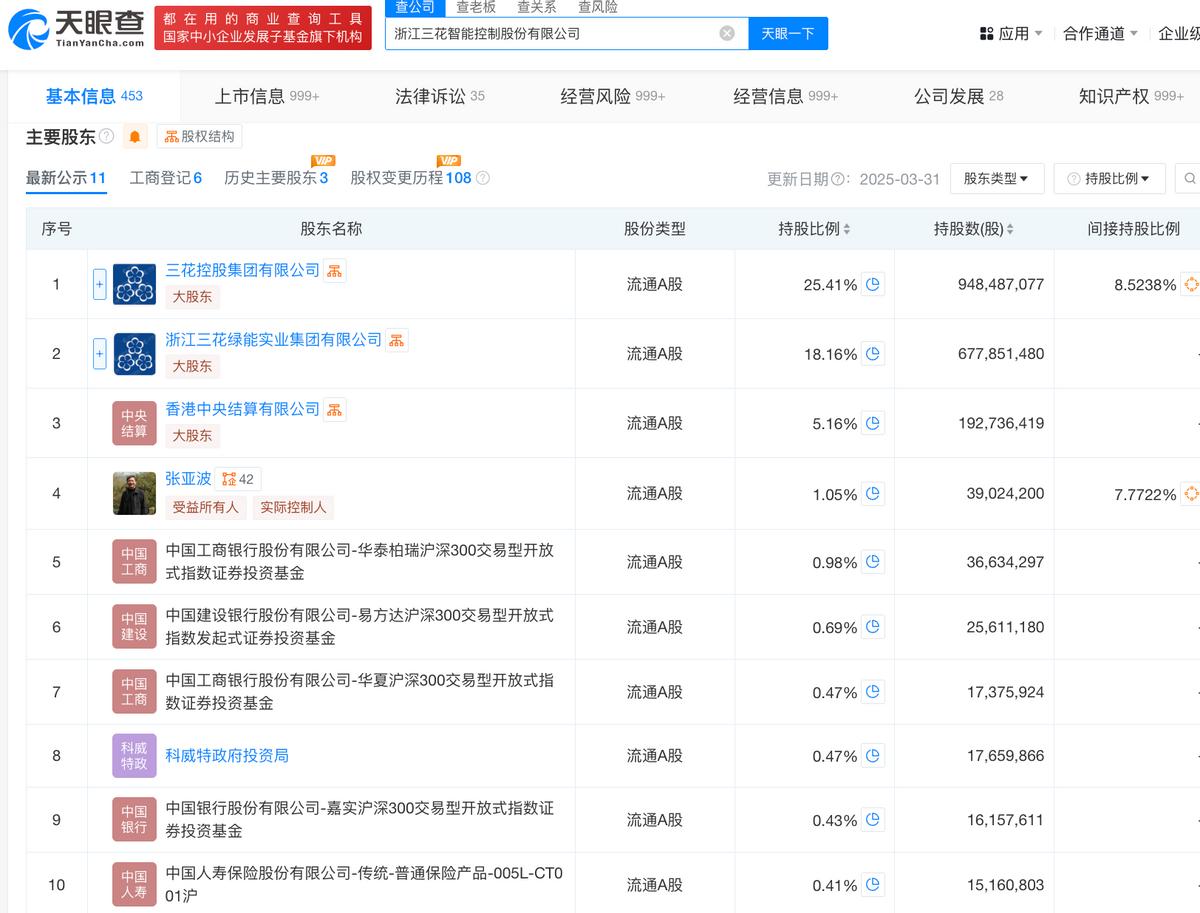This screenshot has height=913, width=1200.
Task: Click 张亚波 profile photo thumbnail
Action: point(134,493)
